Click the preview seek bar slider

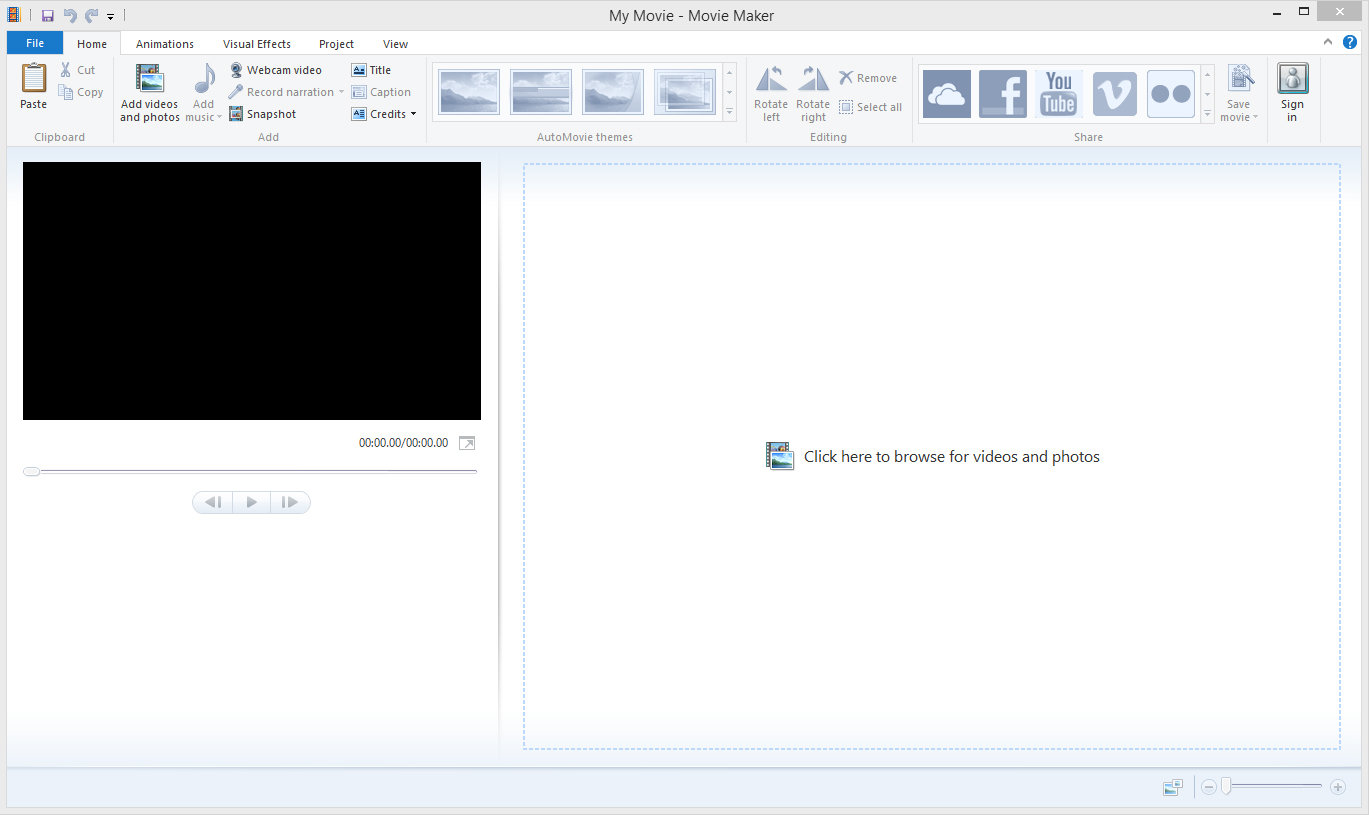(32, 471)
